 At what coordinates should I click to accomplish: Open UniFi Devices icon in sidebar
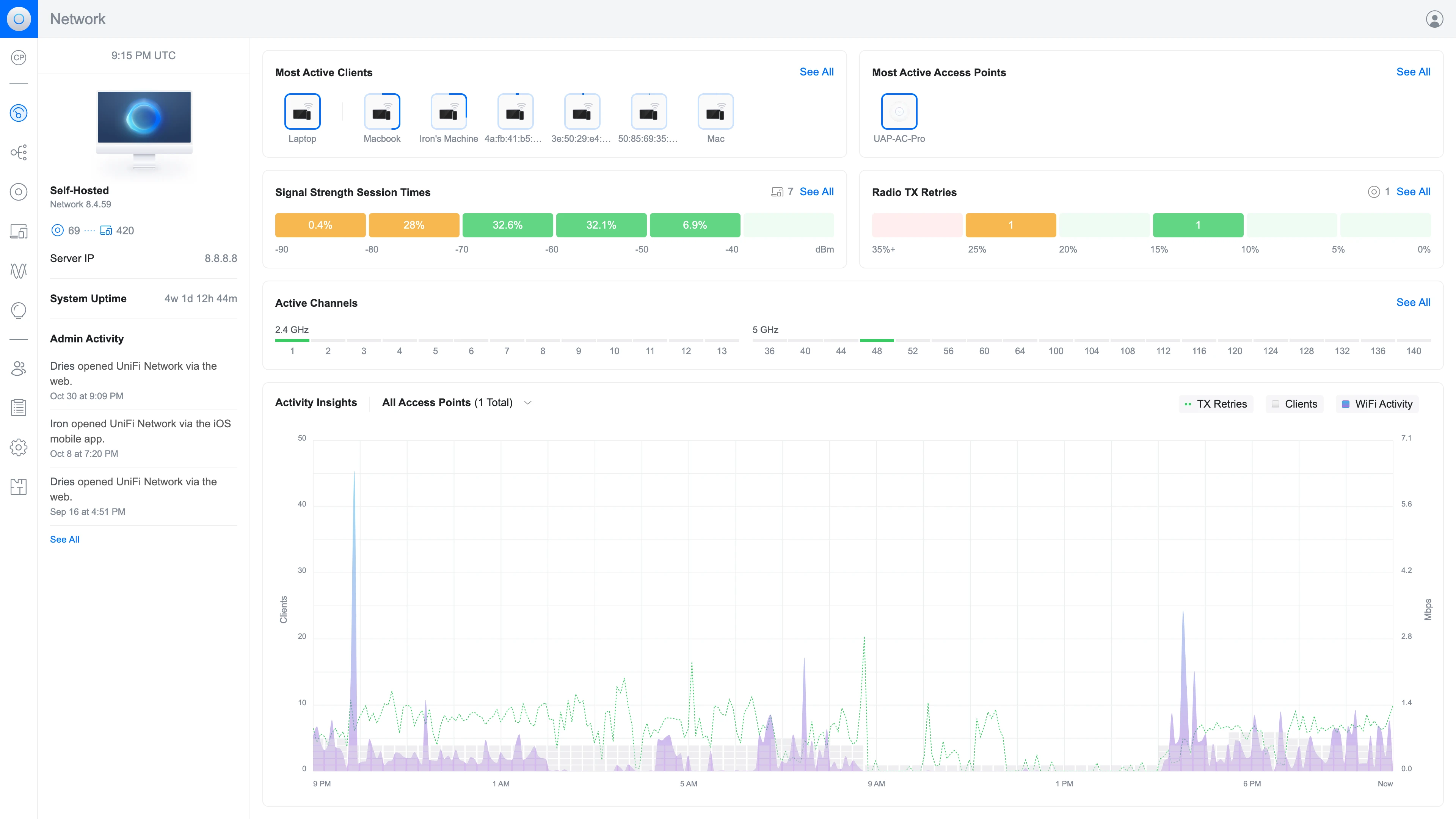click(19, 192)
